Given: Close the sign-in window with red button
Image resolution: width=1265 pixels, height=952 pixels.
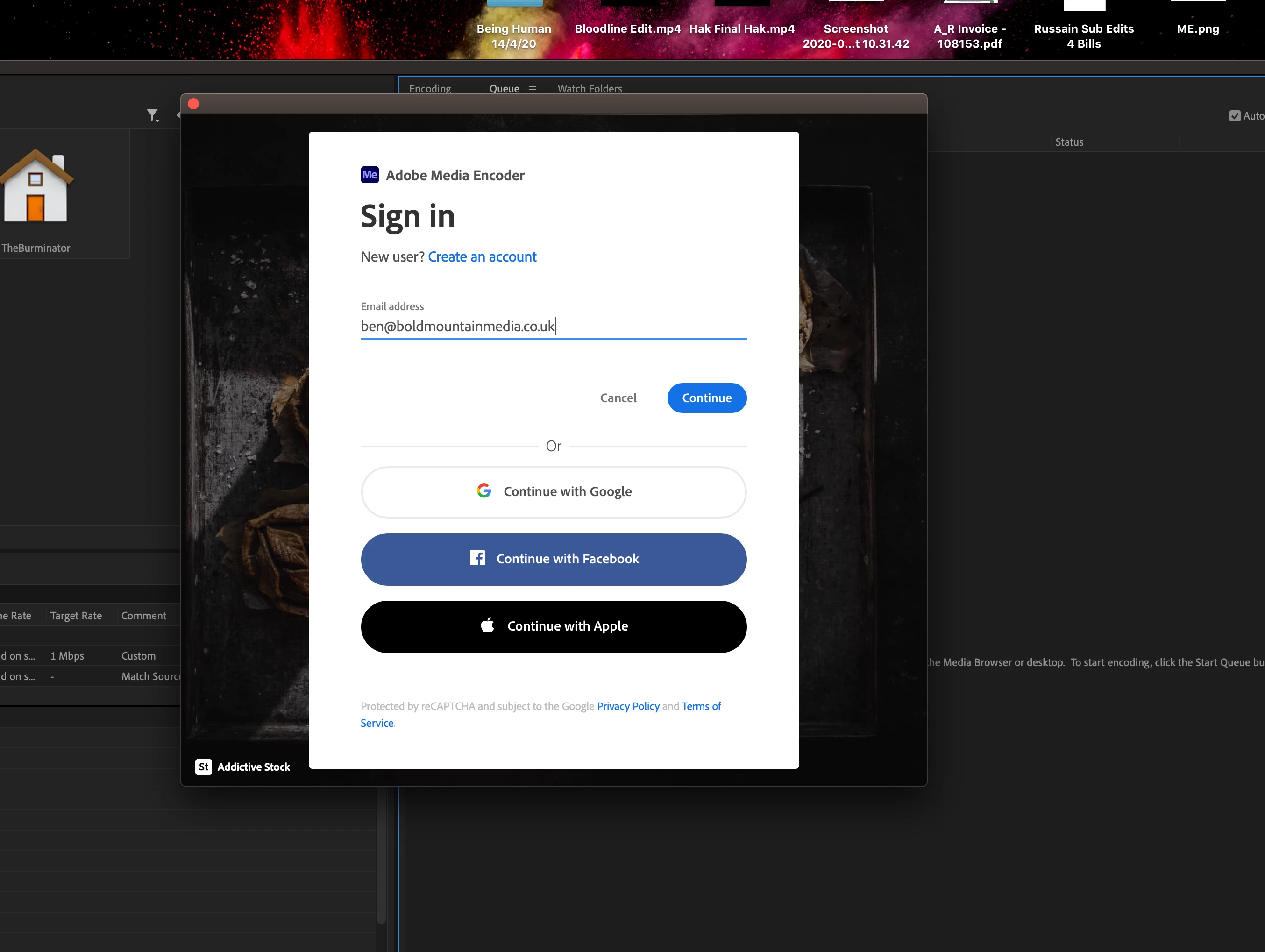Looking at the screenshot, I should 193,104.
